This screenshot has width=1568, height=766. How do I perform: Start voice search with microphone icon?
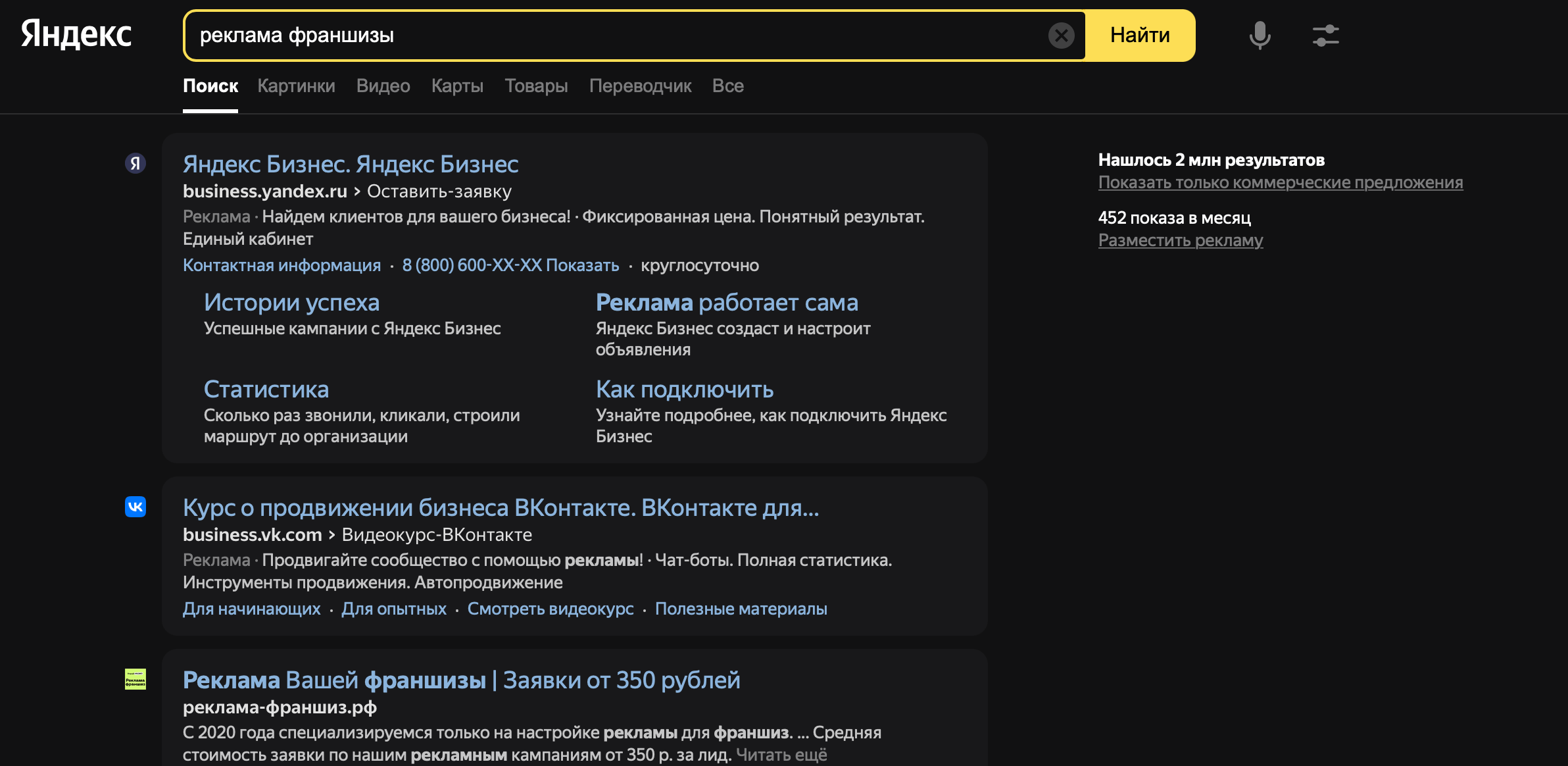[1260, 36]
